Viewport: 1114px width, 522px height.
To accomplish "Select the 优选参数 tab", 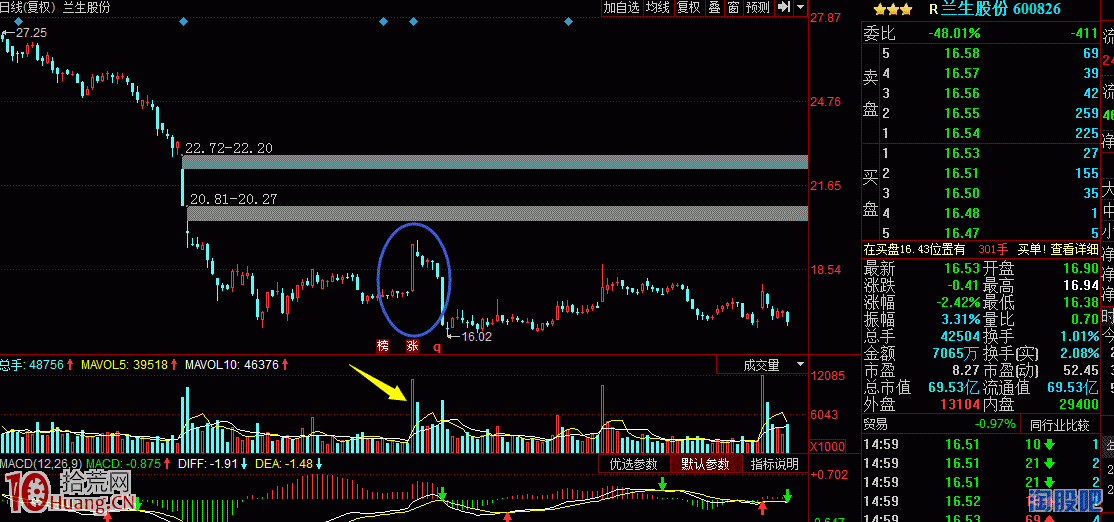I will (634, 464).
